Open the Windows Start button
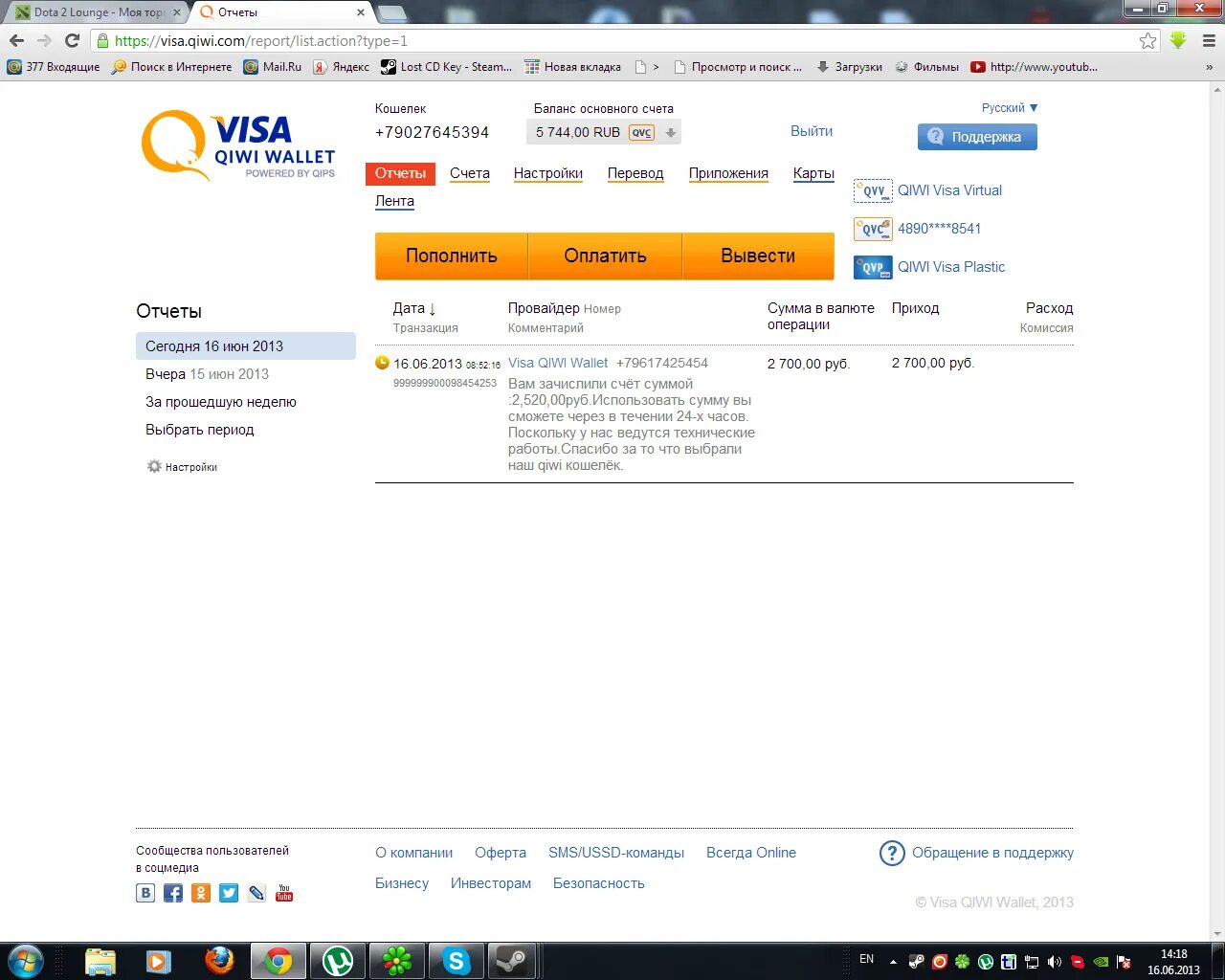This screenshot has height=980, width=1225. [26, 961]
